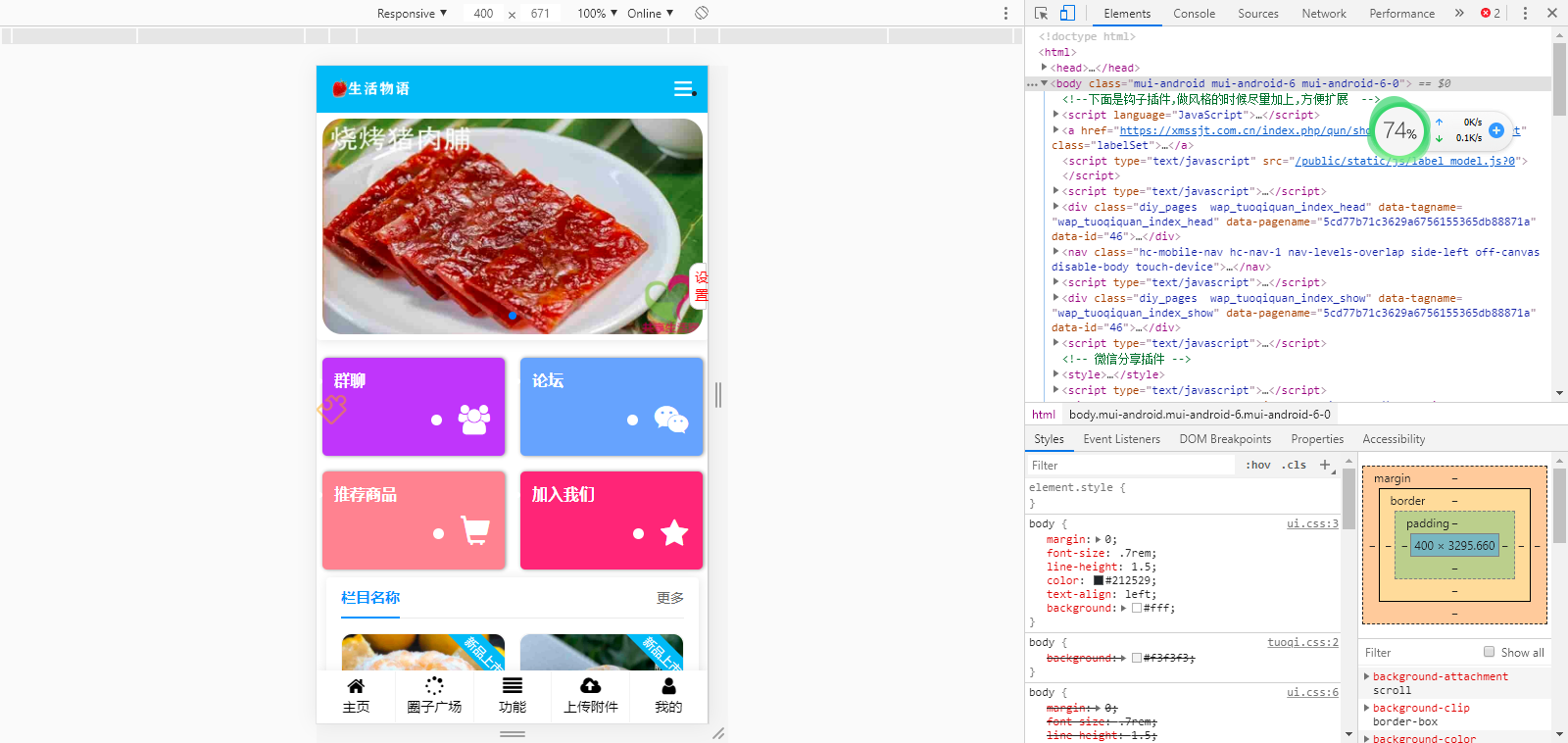Click the rotate screen icon

coord(702,13)
